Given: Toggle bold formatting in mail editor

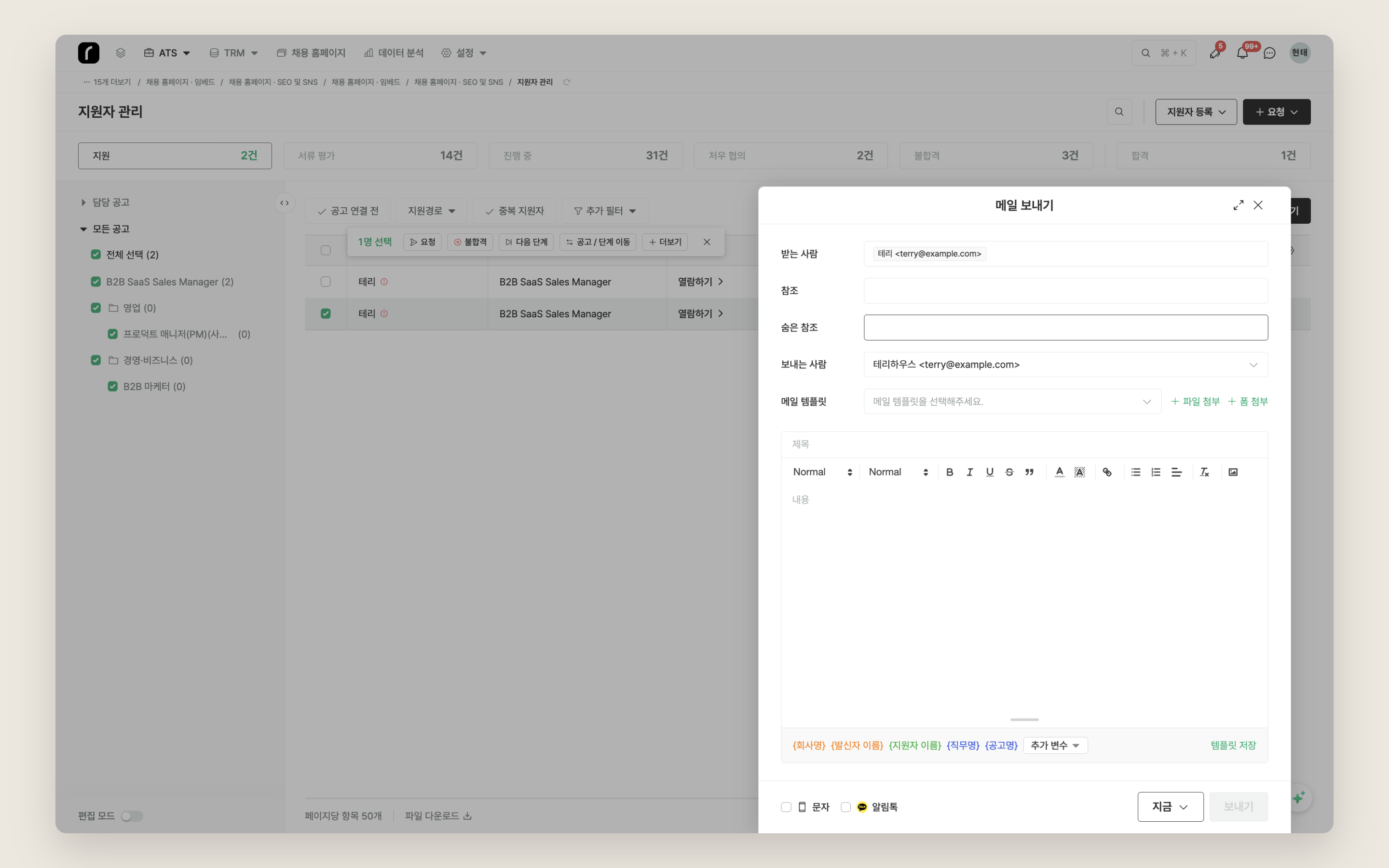Looking at the screenshot, I should [x=949, y=472].
